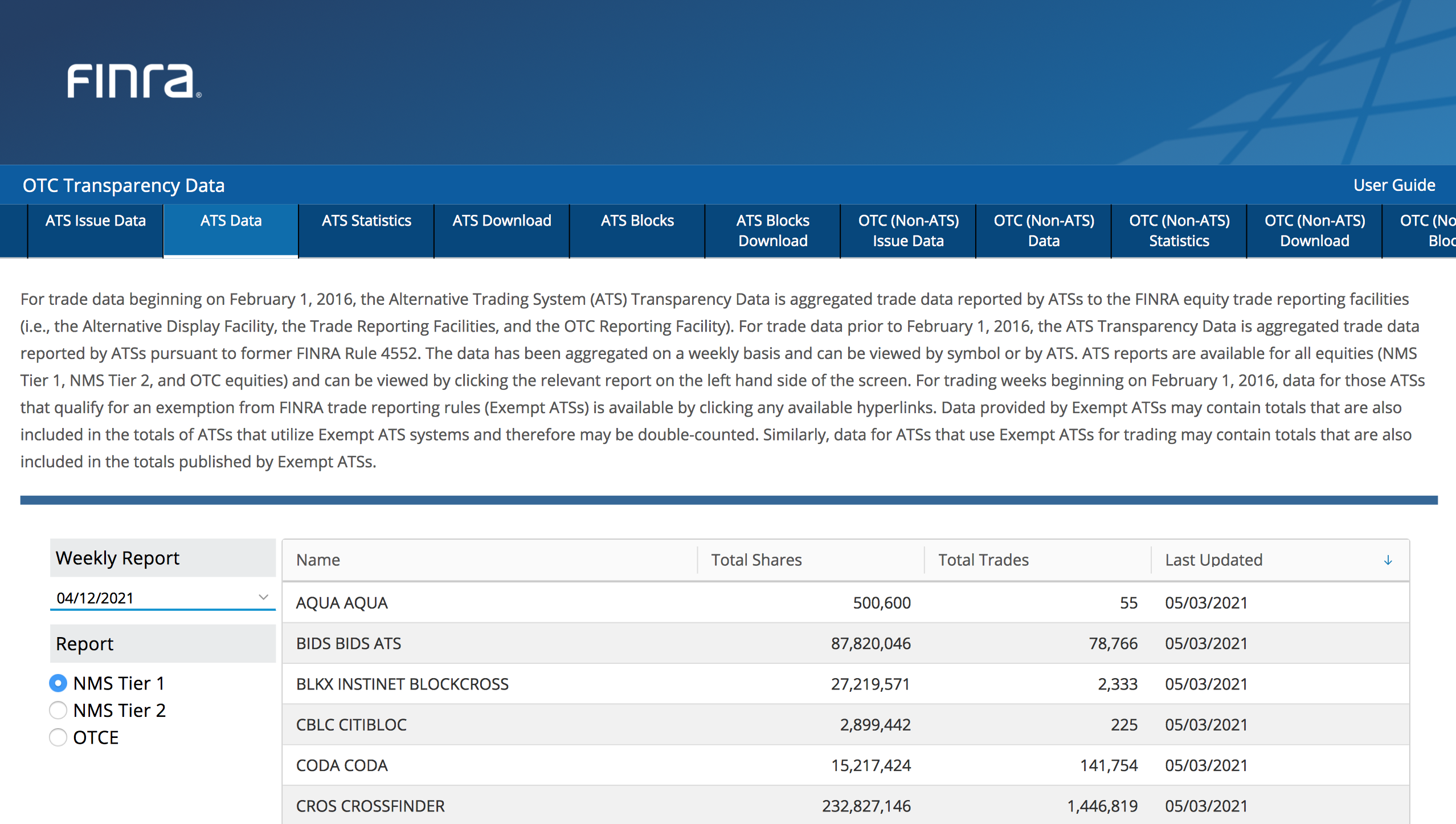Click total trades value 78,766
This screenshot has width=1456, height=824.
point(1113,643)
